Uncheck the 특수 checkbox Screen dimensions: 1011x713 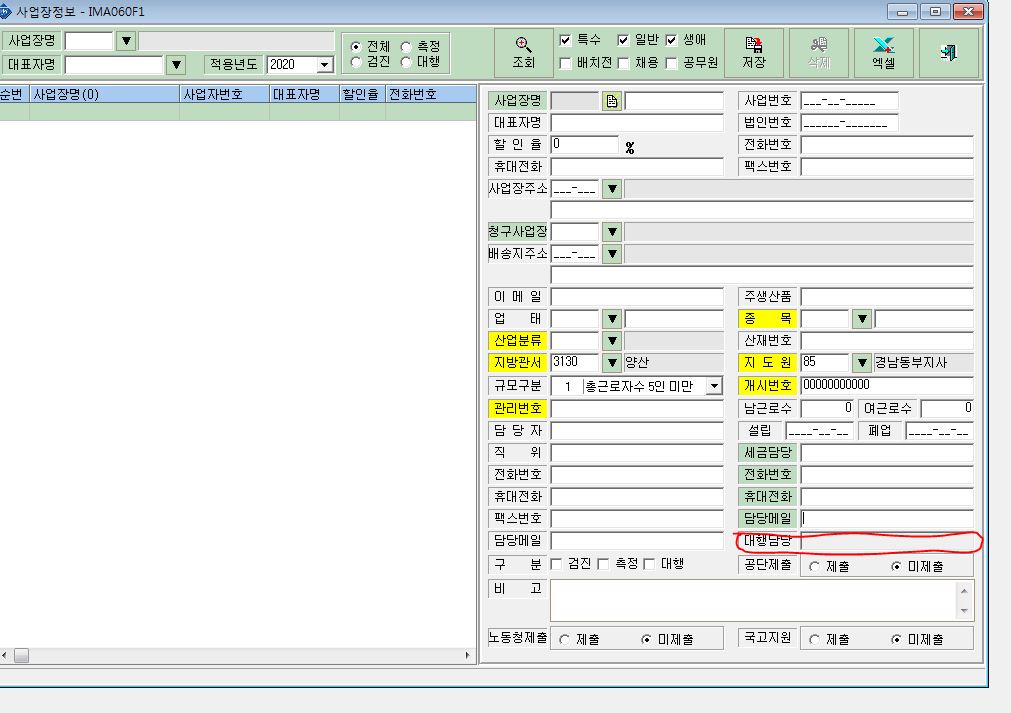565,40
